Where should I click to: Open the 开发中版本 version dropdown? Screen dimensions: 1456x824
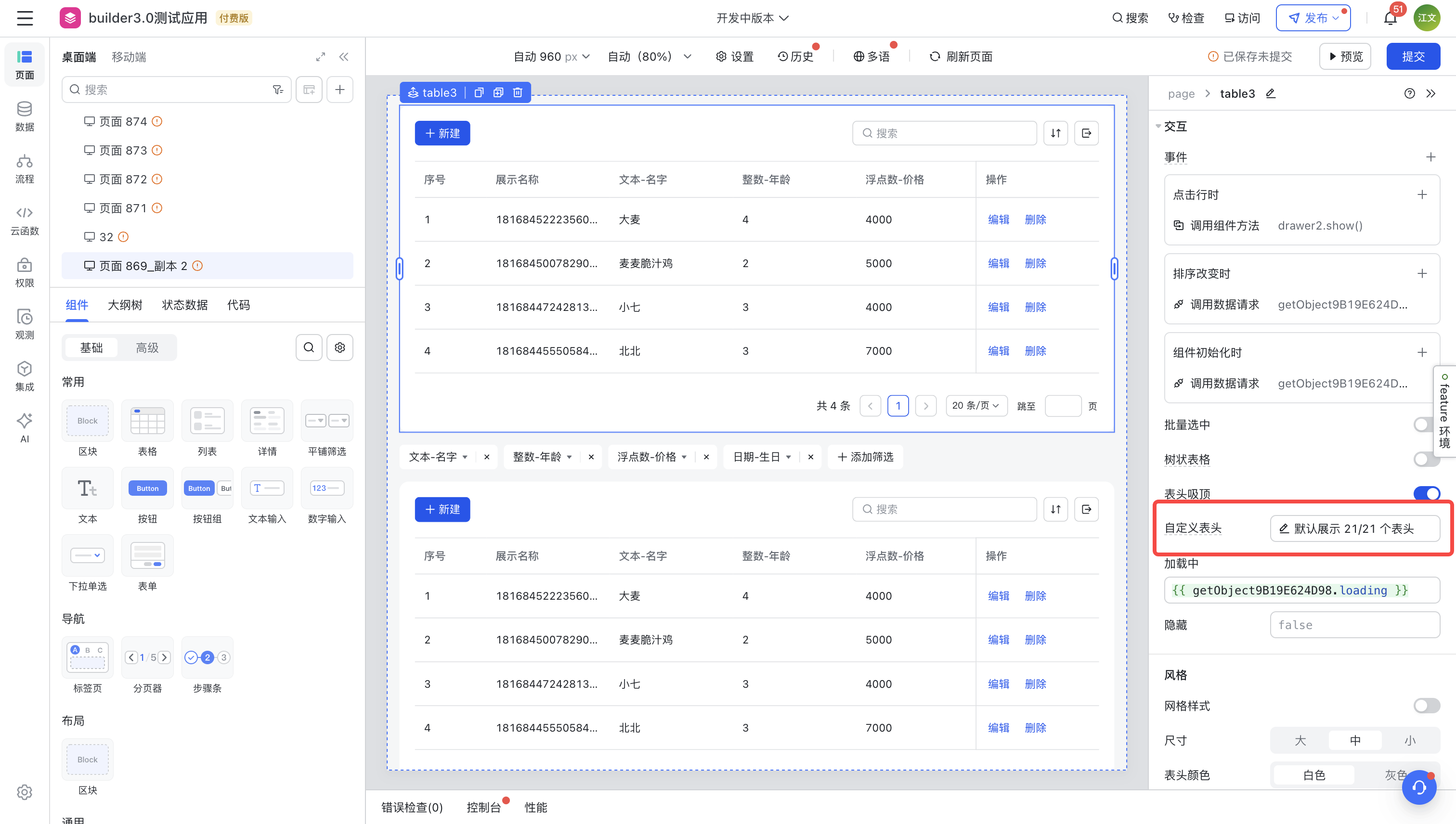click(x=753, y=18)
